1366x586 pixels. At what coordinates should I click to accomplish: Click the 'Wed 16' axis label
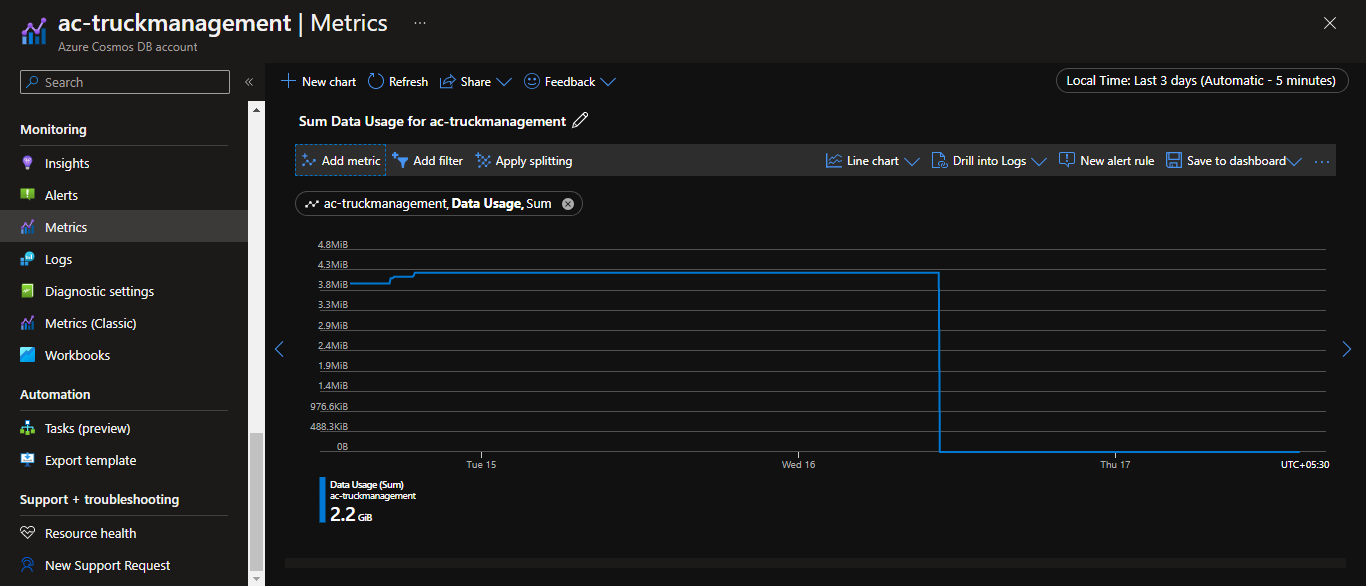click(x=798, y=464)
